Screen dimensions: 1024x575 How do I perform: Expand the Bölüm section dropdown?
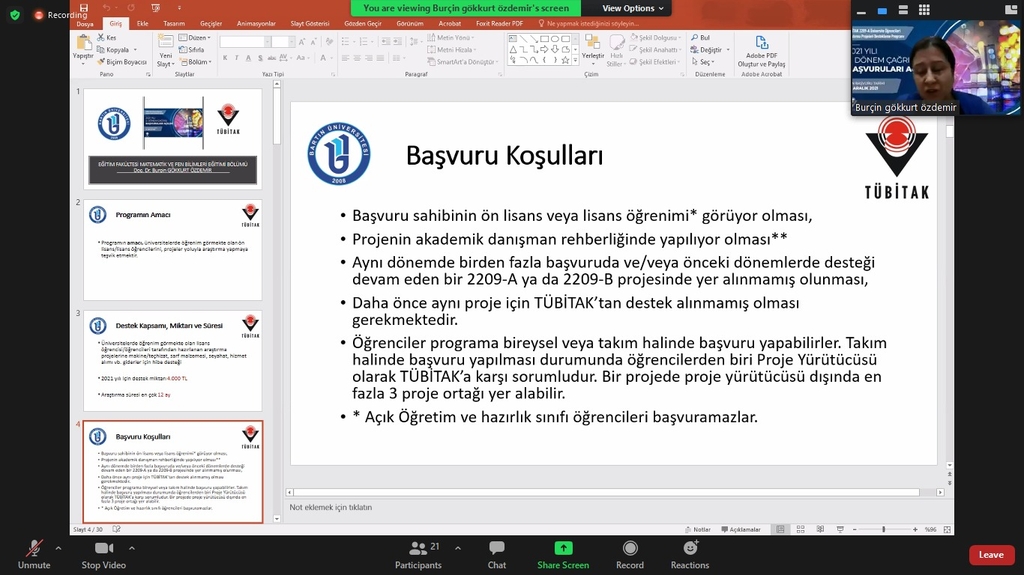[195, 62]
